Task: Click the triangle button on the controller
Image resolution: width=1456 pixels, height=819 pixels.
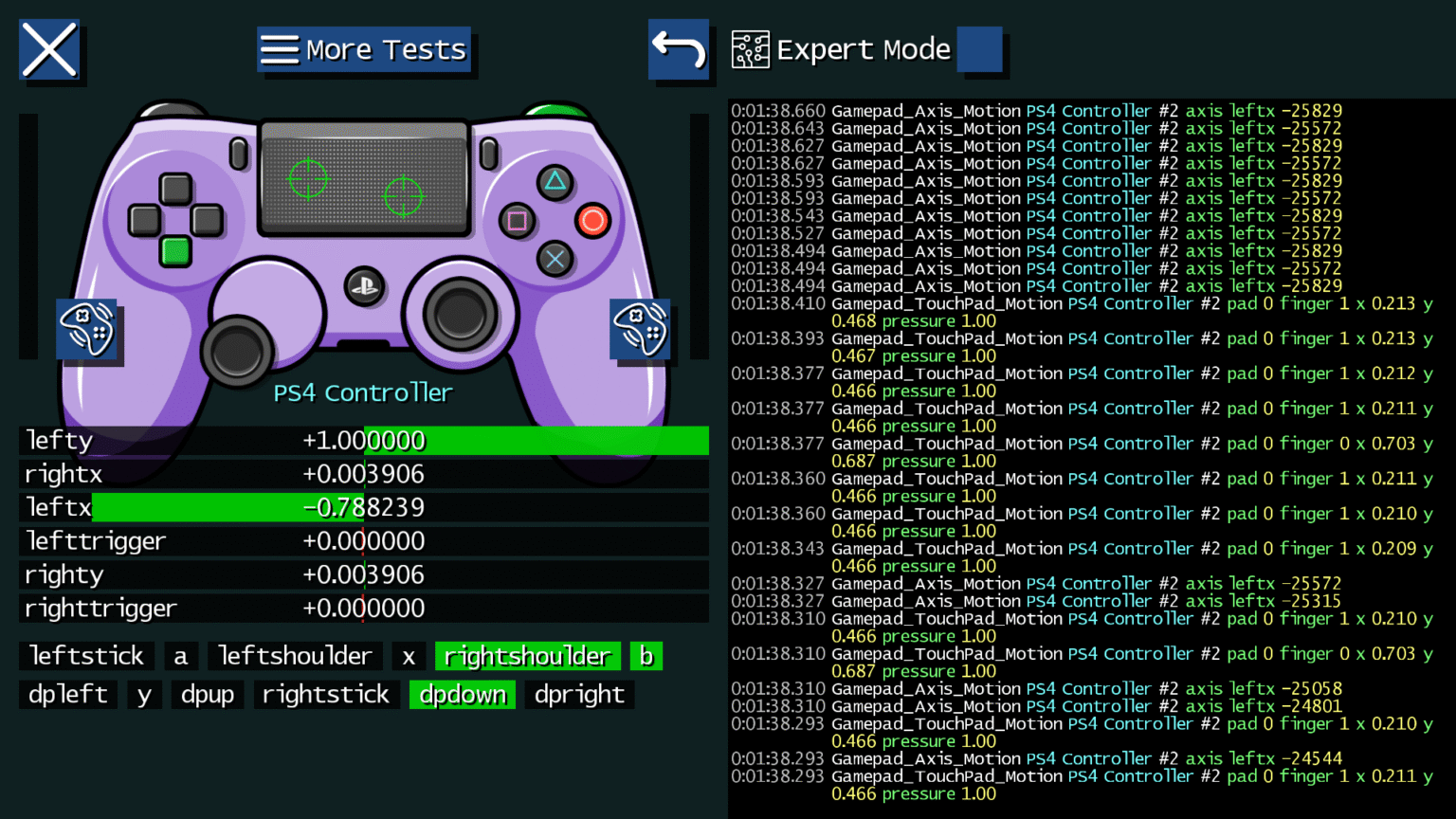Action: (555, 182)
